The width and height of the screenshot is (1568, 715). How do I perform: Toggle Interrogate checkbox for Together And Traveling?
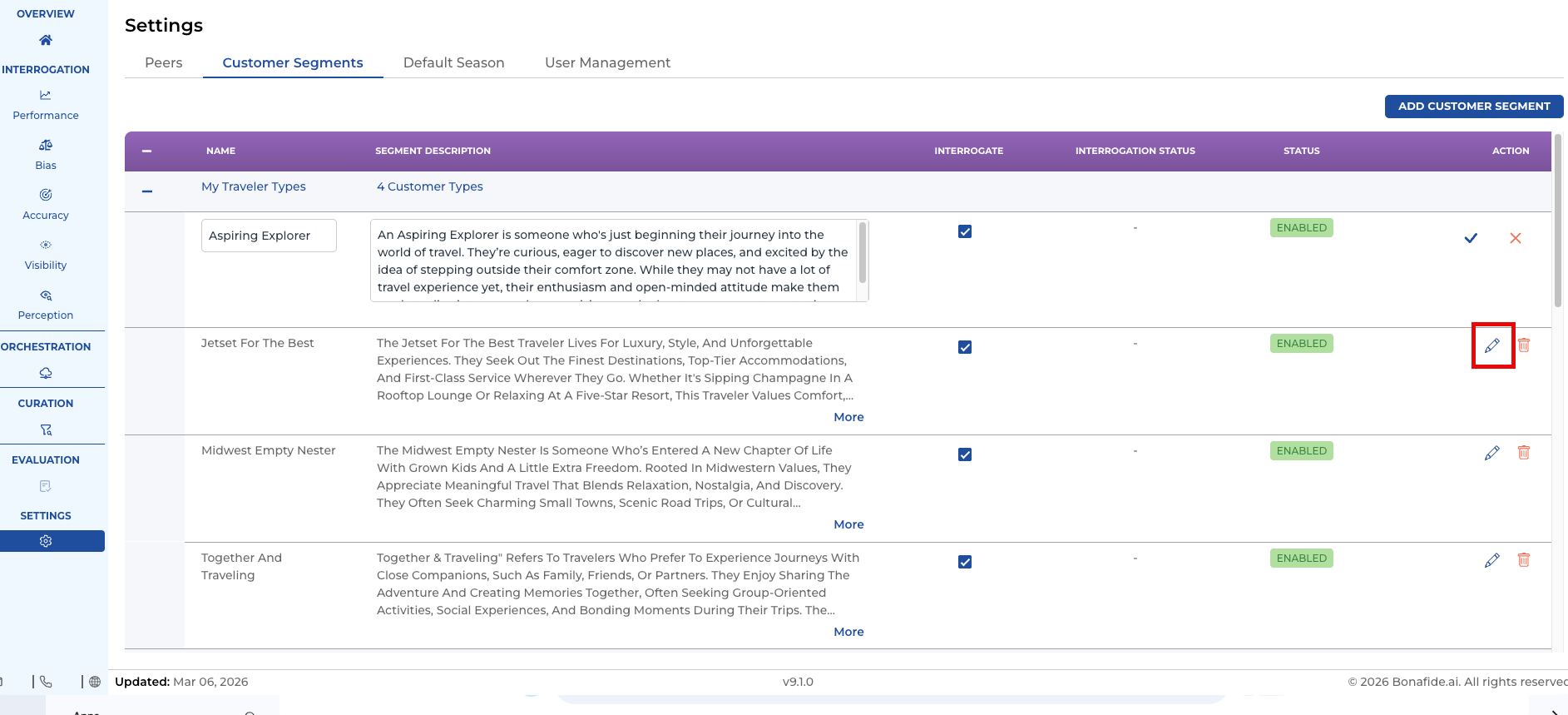(965, 562)
